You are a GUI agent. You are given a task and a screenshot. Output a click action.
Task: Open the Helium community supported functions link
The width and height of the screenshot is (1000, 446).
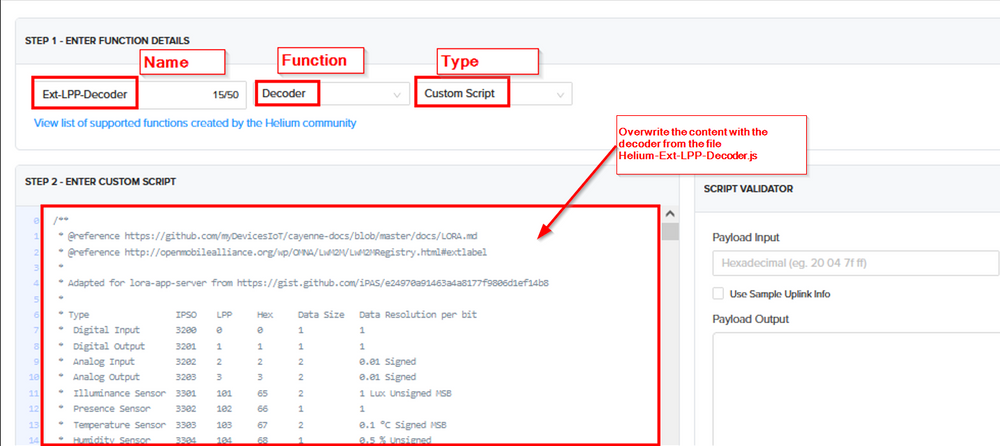pos(195,123)
